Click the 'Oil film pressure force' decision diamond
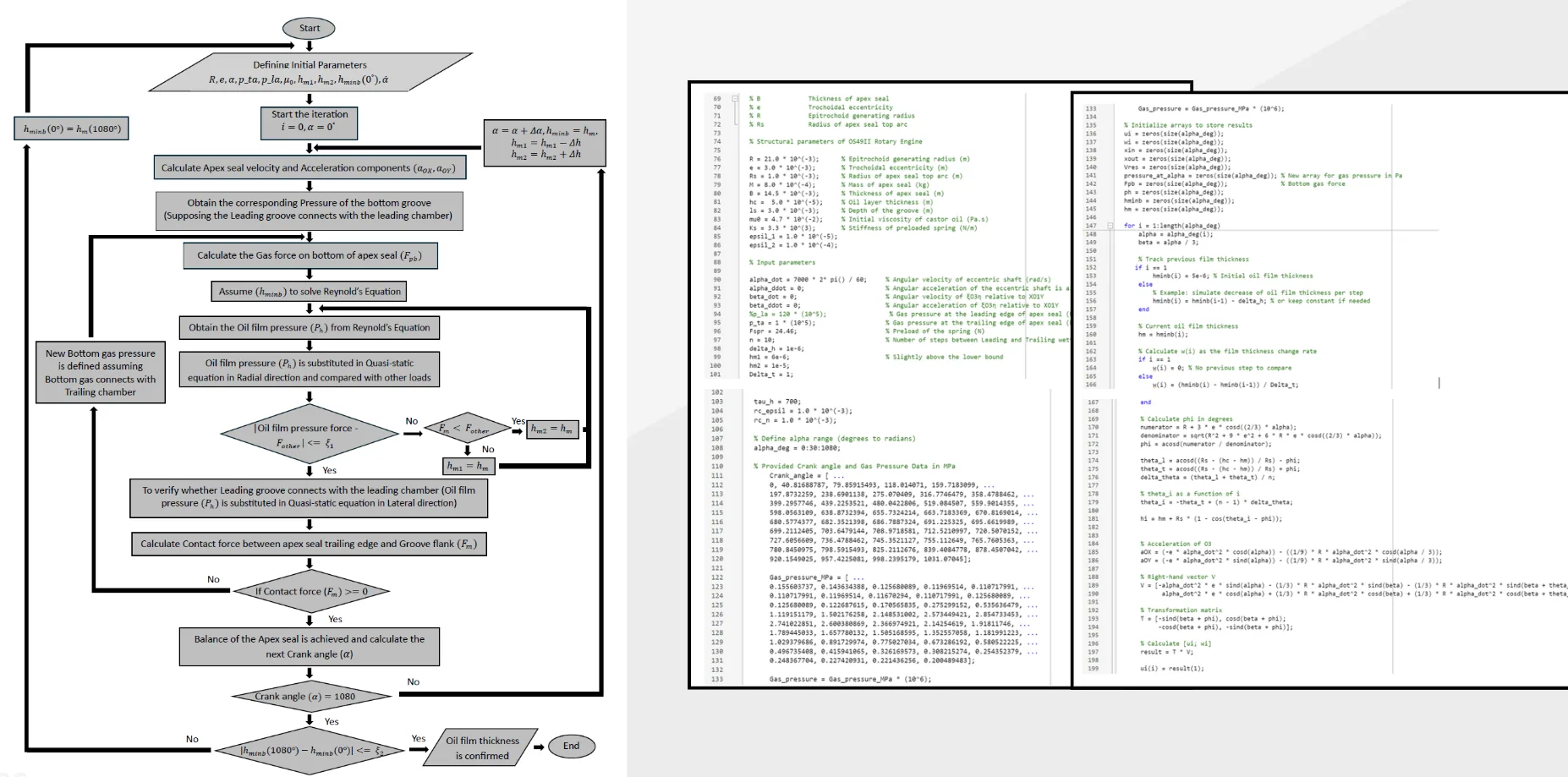This screenshot has height=777, width=1568. (x=309, y=434)
